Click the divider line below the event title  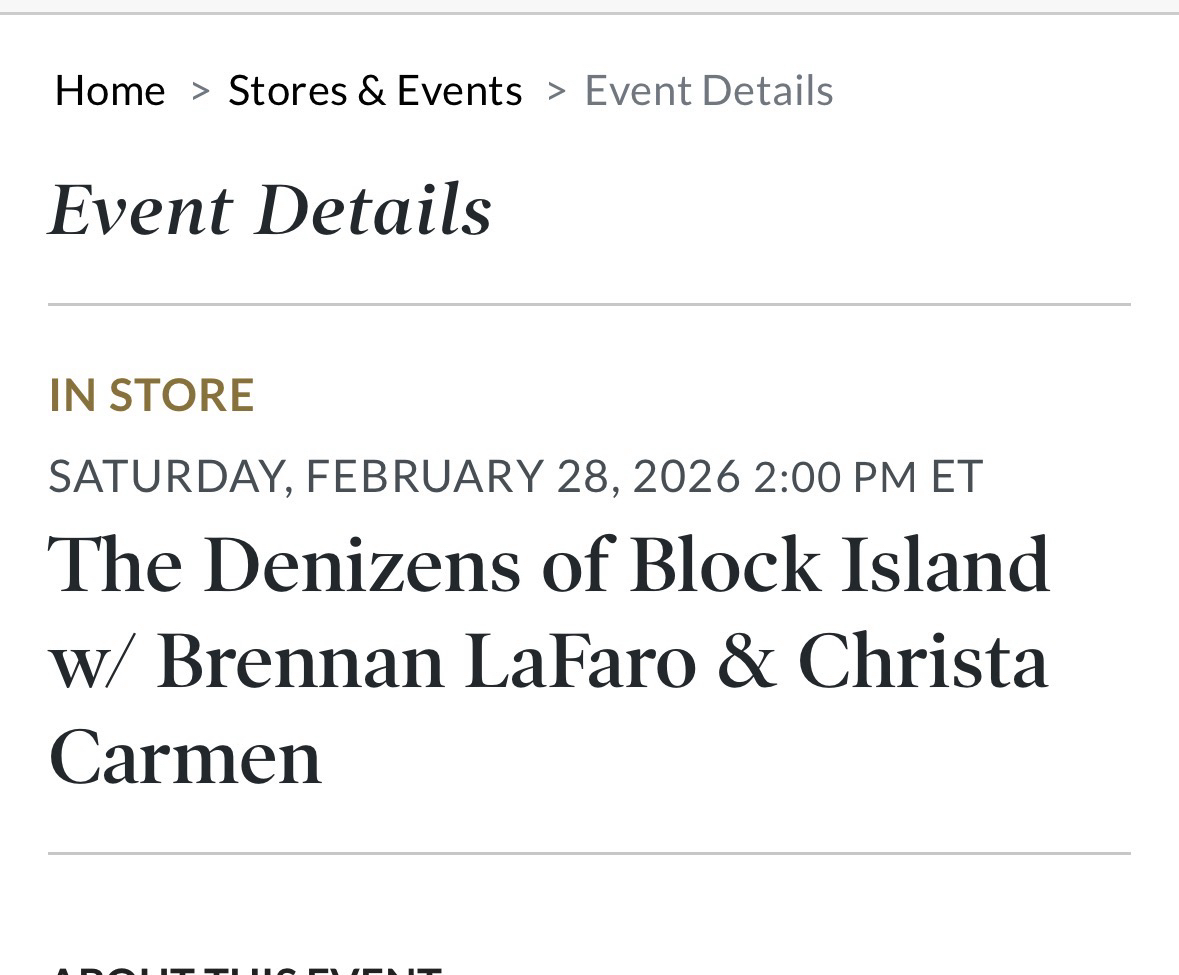coord(589,853)
